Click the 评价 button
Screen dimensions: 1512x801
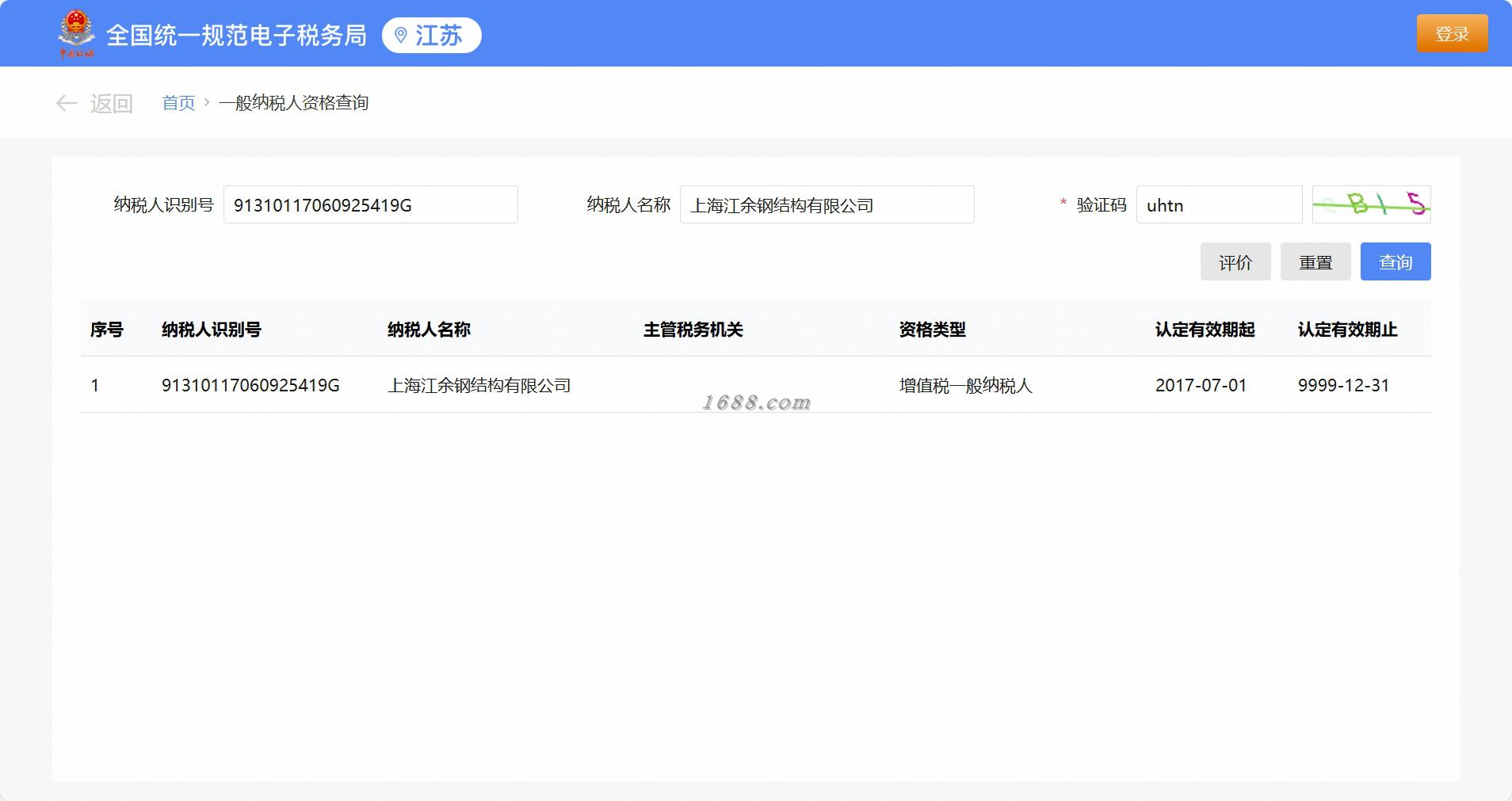(x=1235, y=262)
